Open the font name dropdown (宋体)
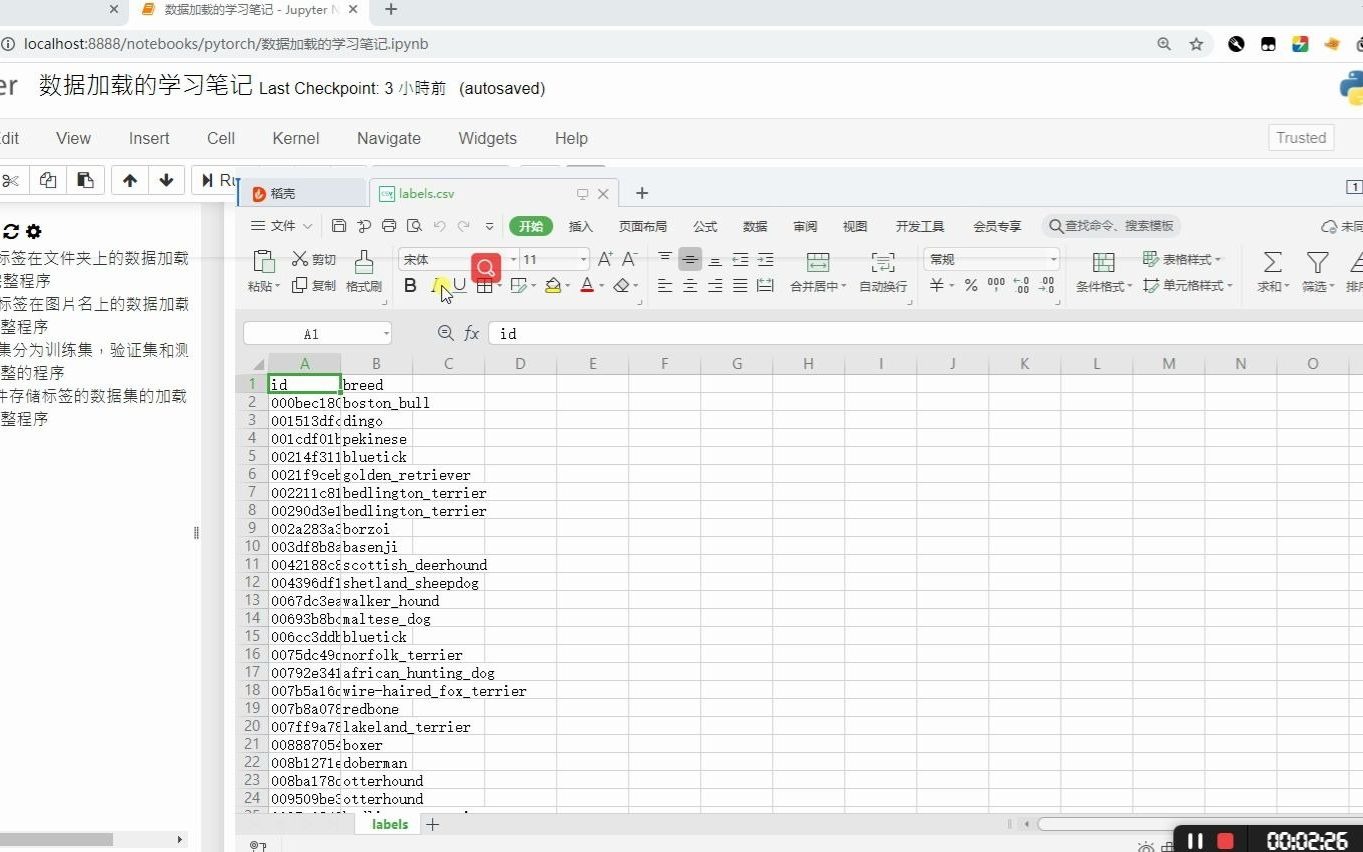Viewport: 1363px width, 852px height. (514, 259)
